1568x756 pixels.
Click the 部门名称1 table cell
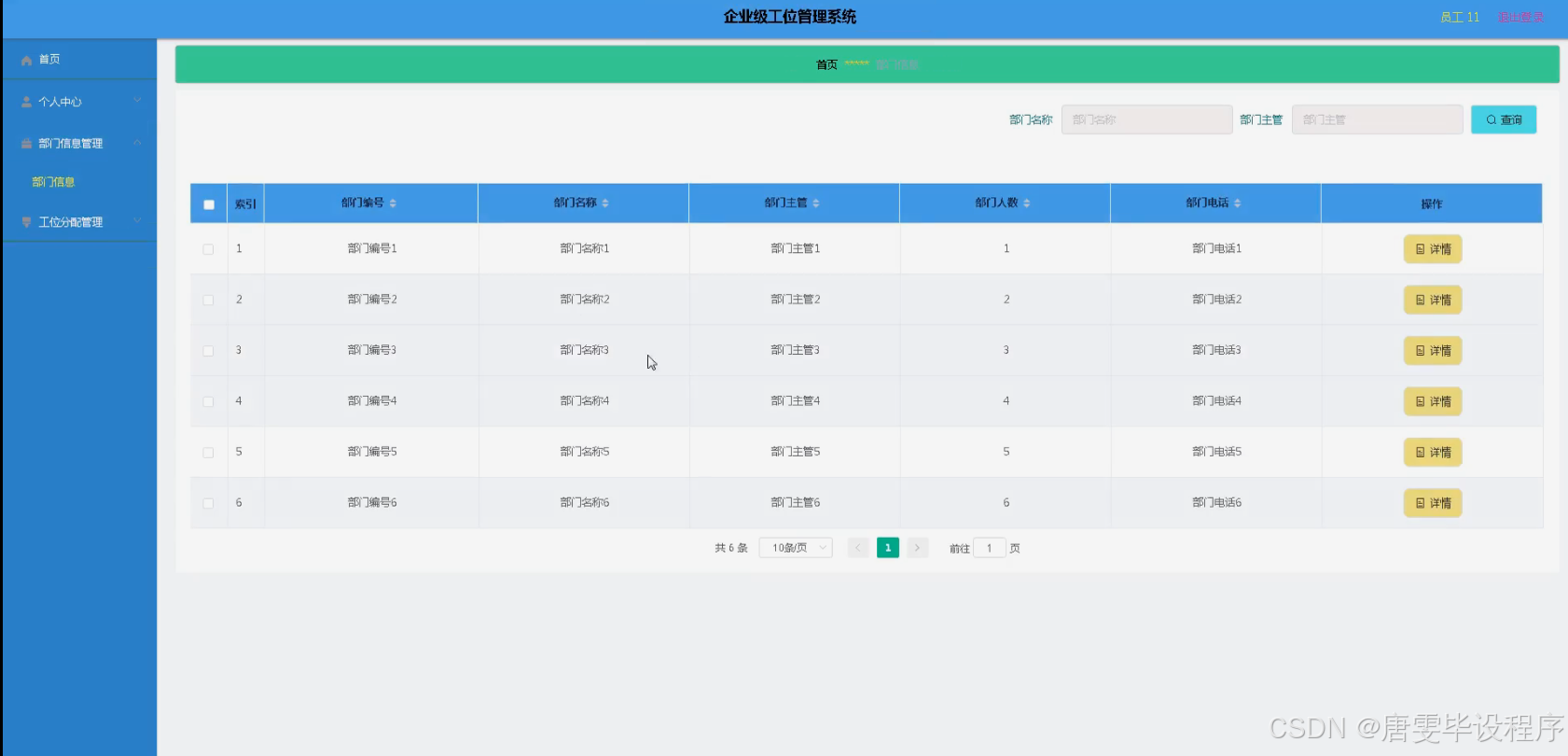tap(585, 248)
